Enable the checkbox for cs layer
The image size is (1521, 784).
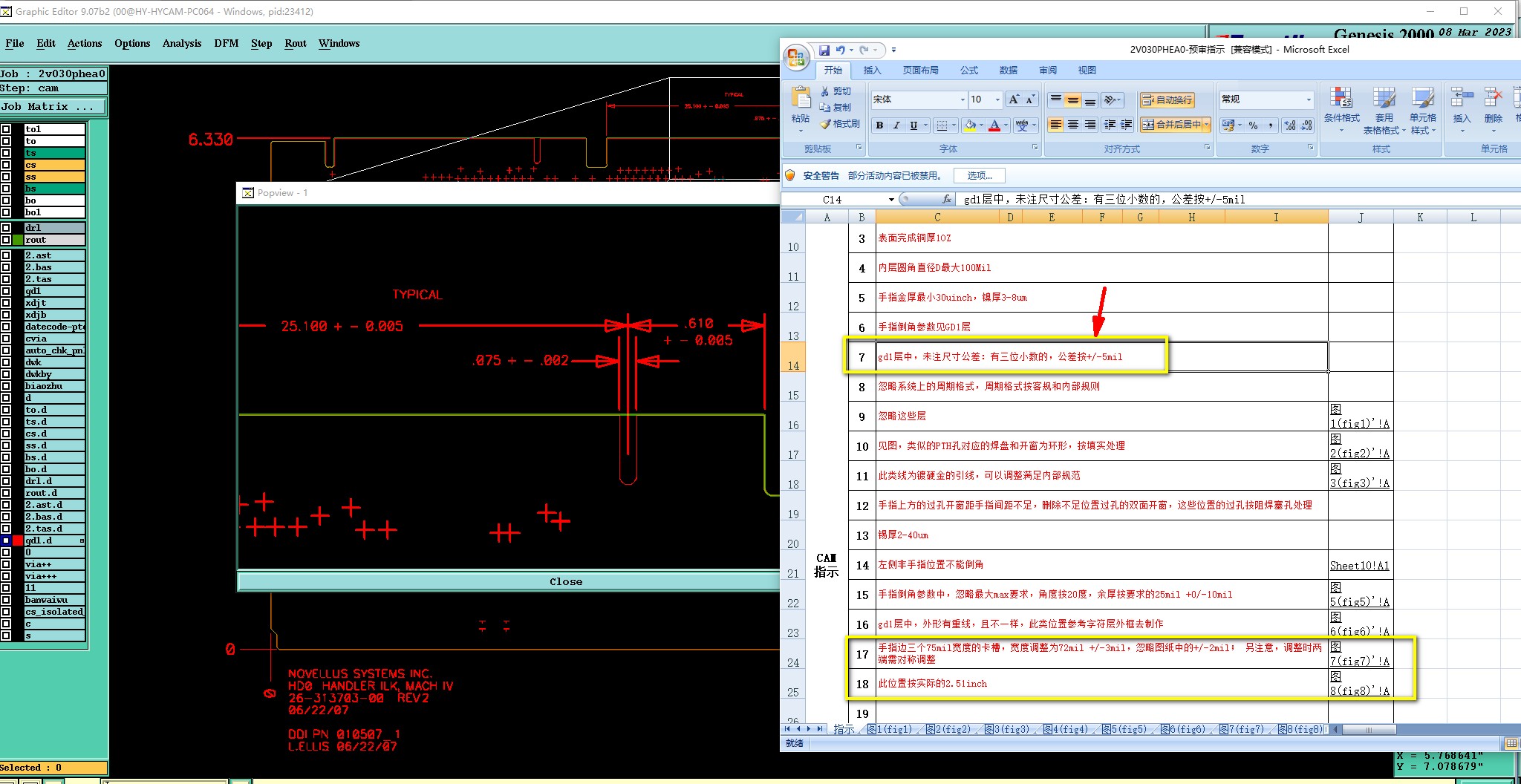pos(6,165)
